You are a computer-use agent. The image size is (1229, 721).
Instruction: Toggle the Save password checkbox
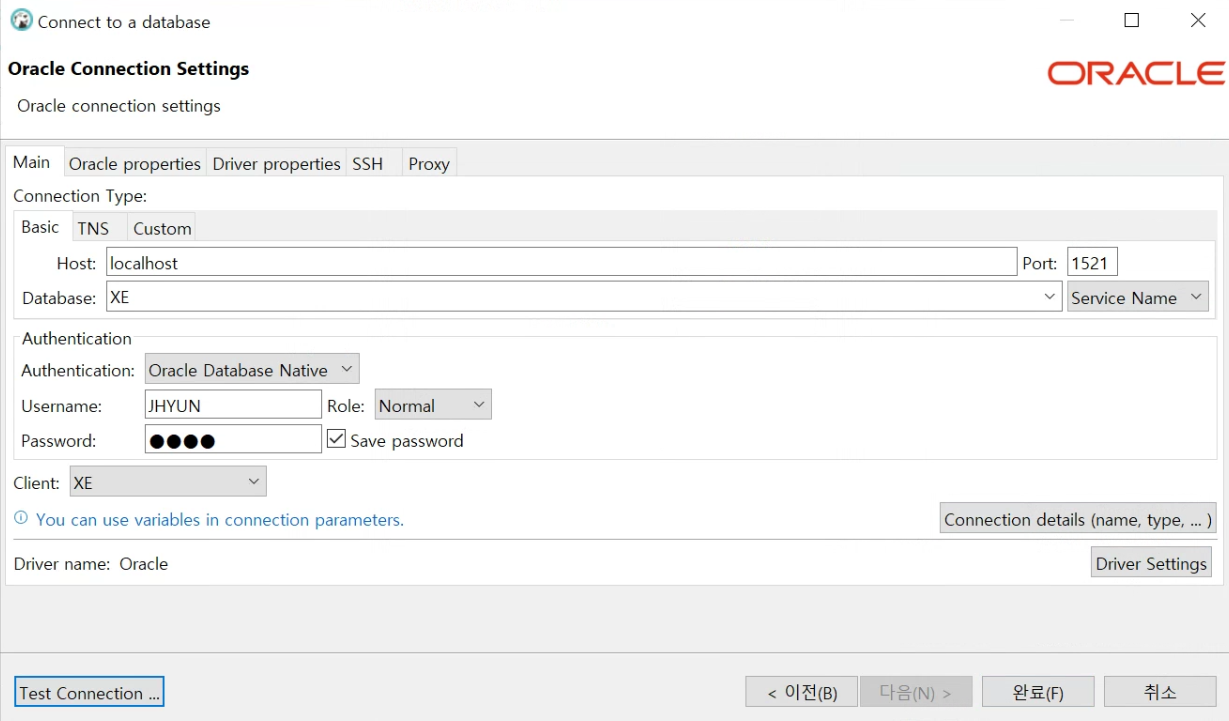point(336,439)
